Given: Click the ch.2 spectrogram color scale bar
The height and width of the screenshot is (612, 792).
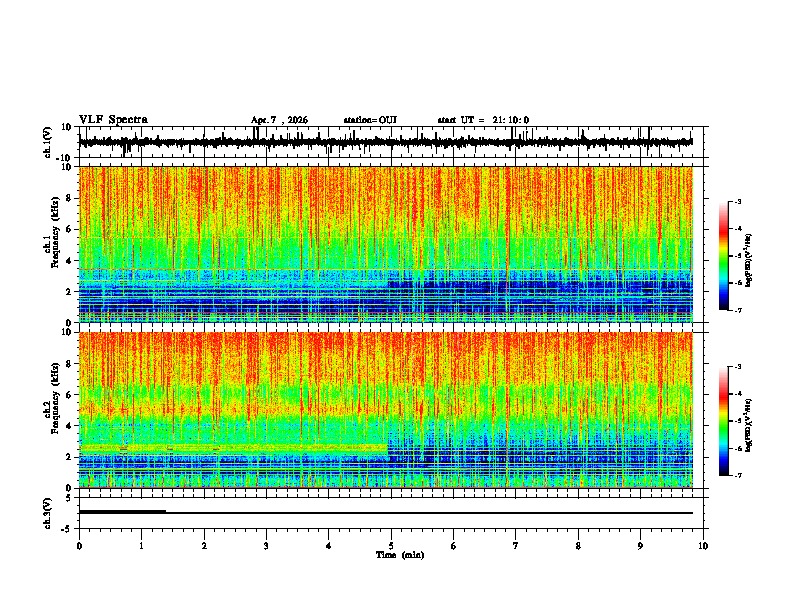Looking at the screenshot, I should click(x=723, y=421).
